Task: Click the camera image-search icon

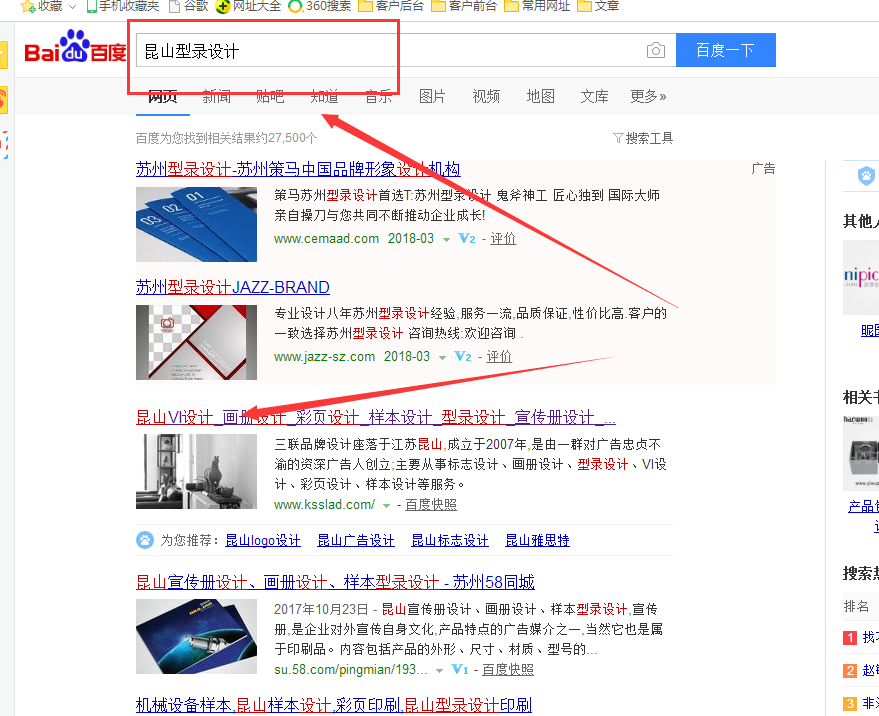Action: 655,50
